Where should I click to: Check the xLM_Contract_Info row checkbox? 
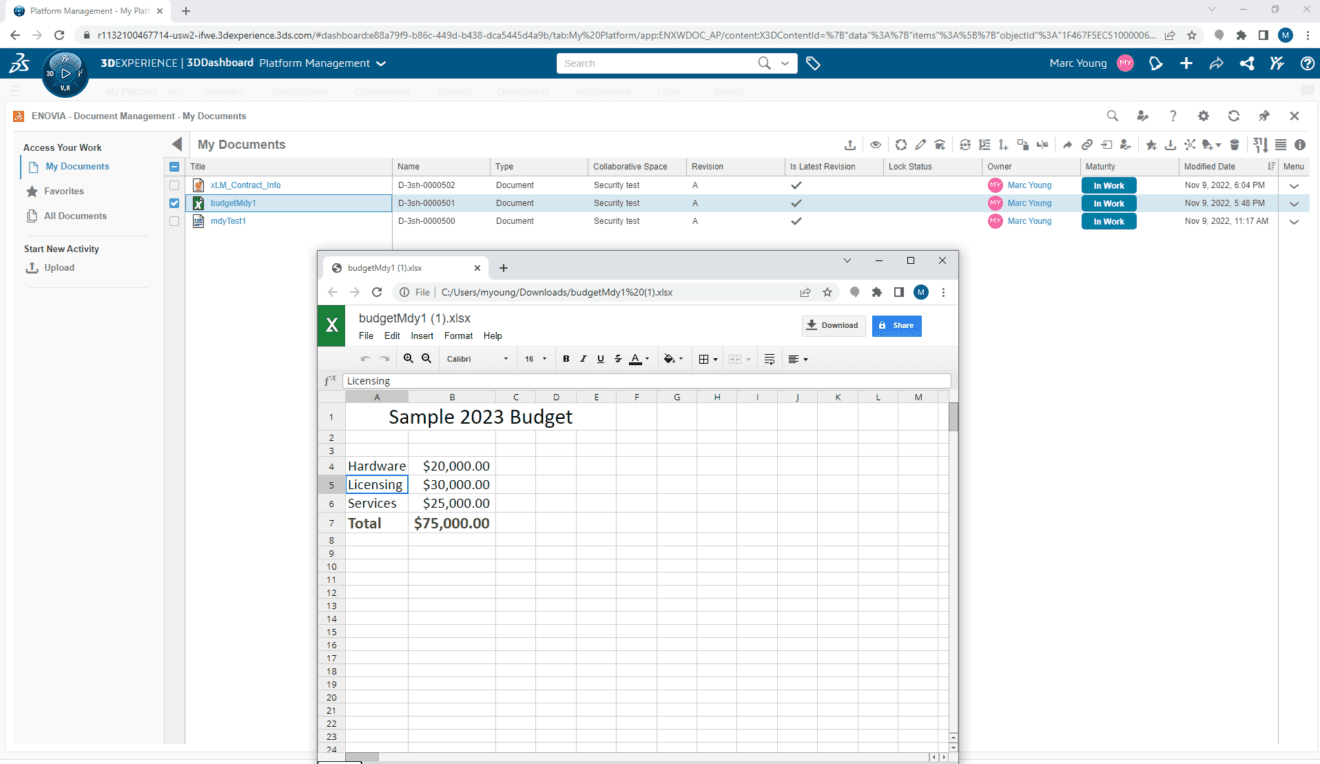click(x=174, y=184)
